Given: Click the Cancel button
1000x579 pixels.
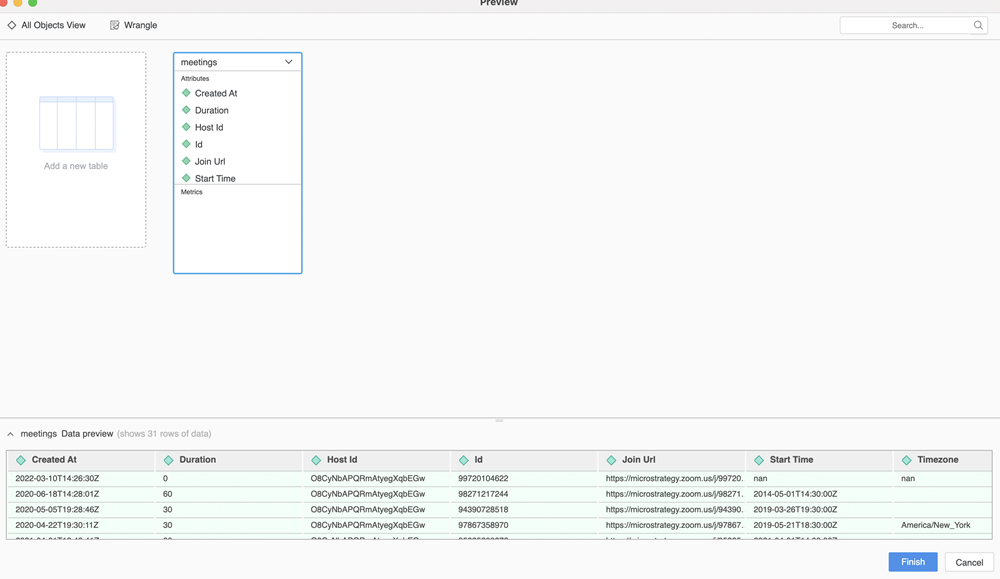Looking at the screenshot, I should coord(968,562).
